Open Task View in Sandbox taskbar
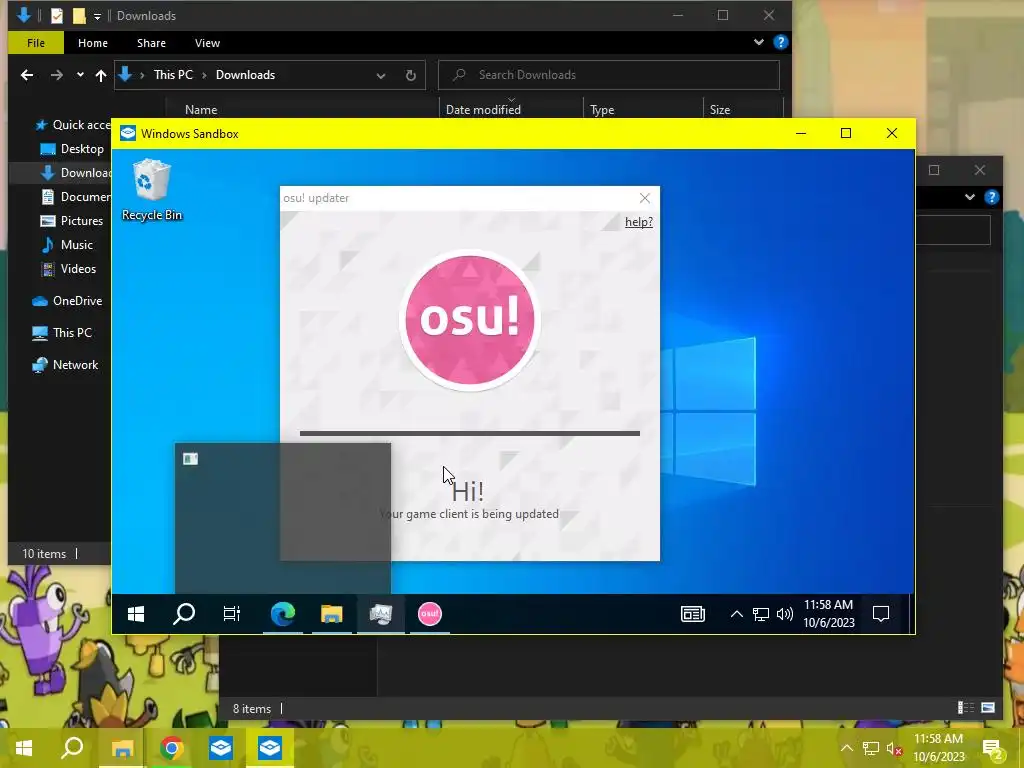This screenshot has width=1024, height=768. [x=232, y=614]
